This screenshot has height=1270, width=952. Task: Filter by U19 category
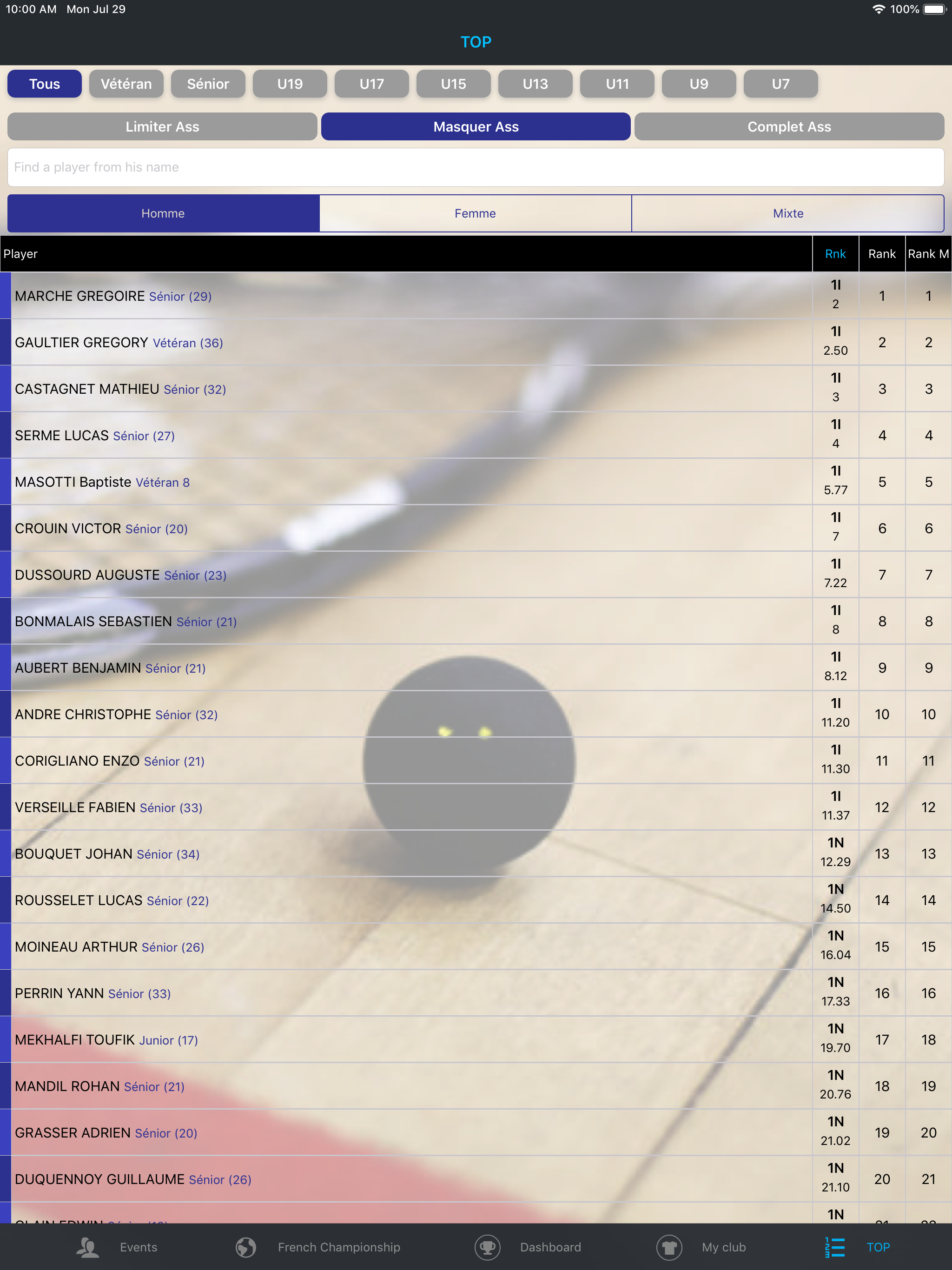coord(290,84)
